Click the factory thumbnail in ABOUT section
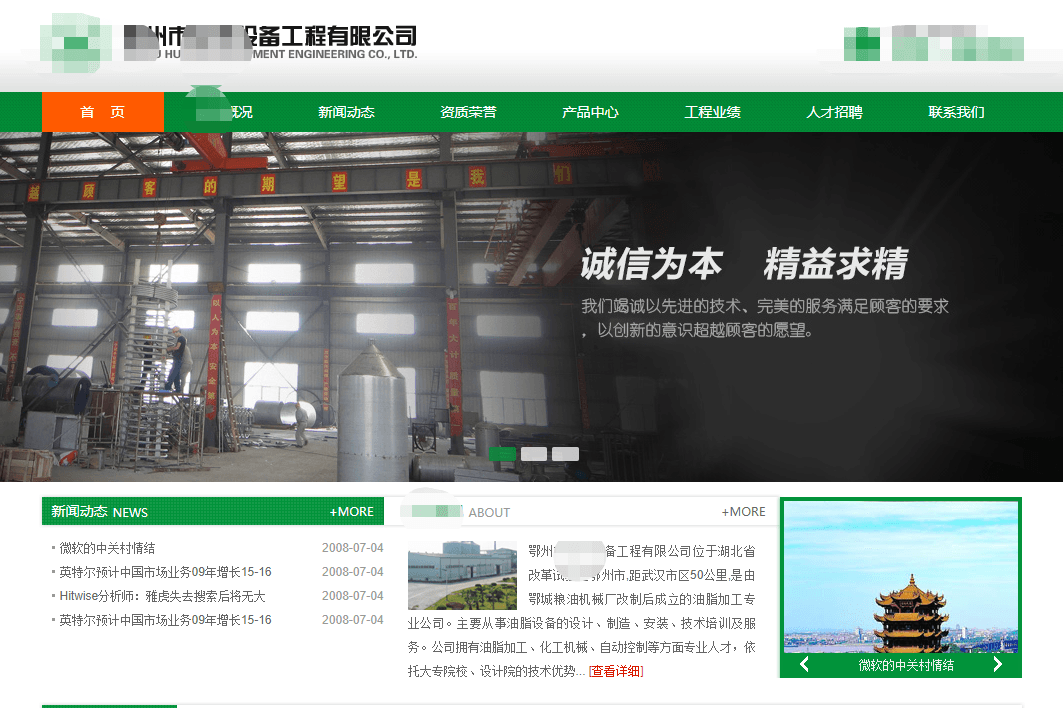The width and height of the screenshot is (1063, 708). pyautogui.click(x=462, y=576)
